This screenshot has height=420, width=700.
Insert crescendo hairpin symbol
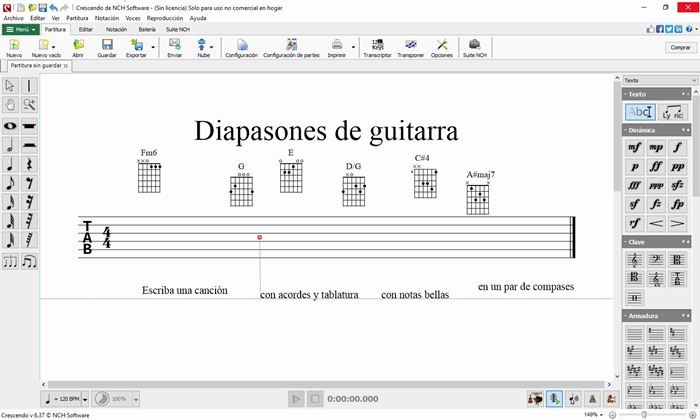point(656,223)
